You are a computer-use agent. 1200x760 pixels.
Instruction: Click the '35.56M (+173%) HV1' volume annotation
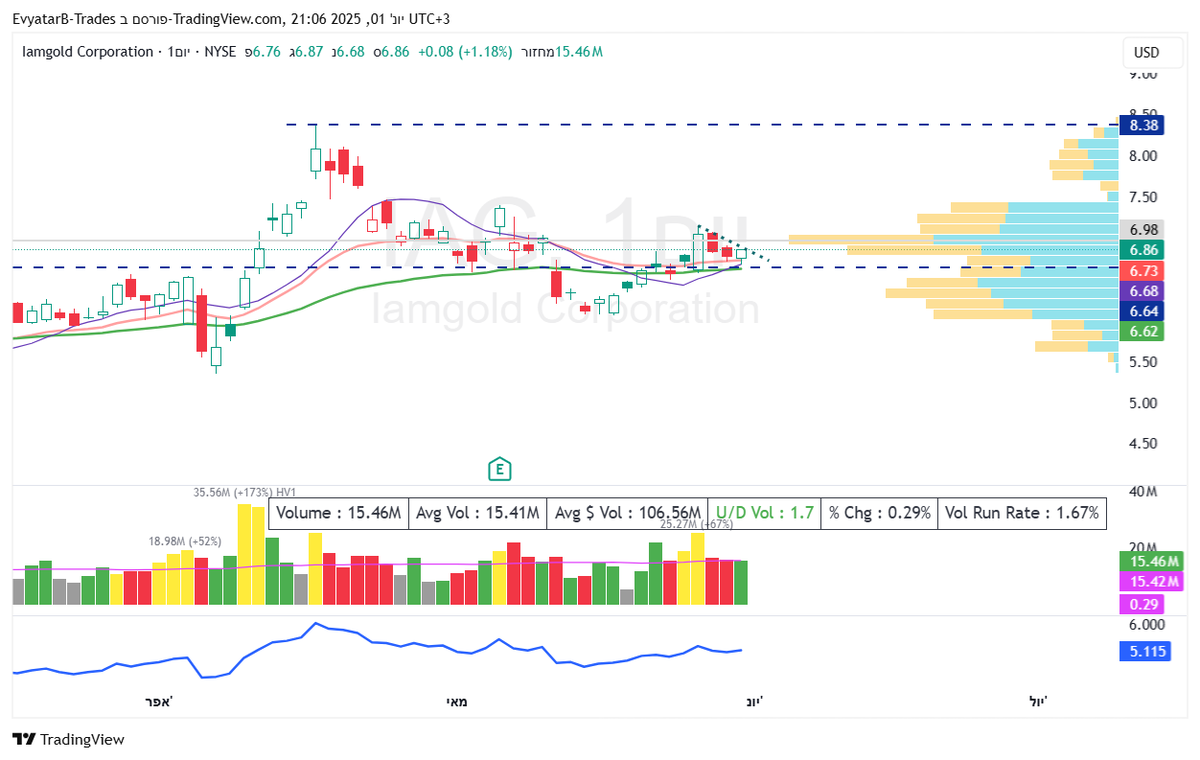point(245,492)
